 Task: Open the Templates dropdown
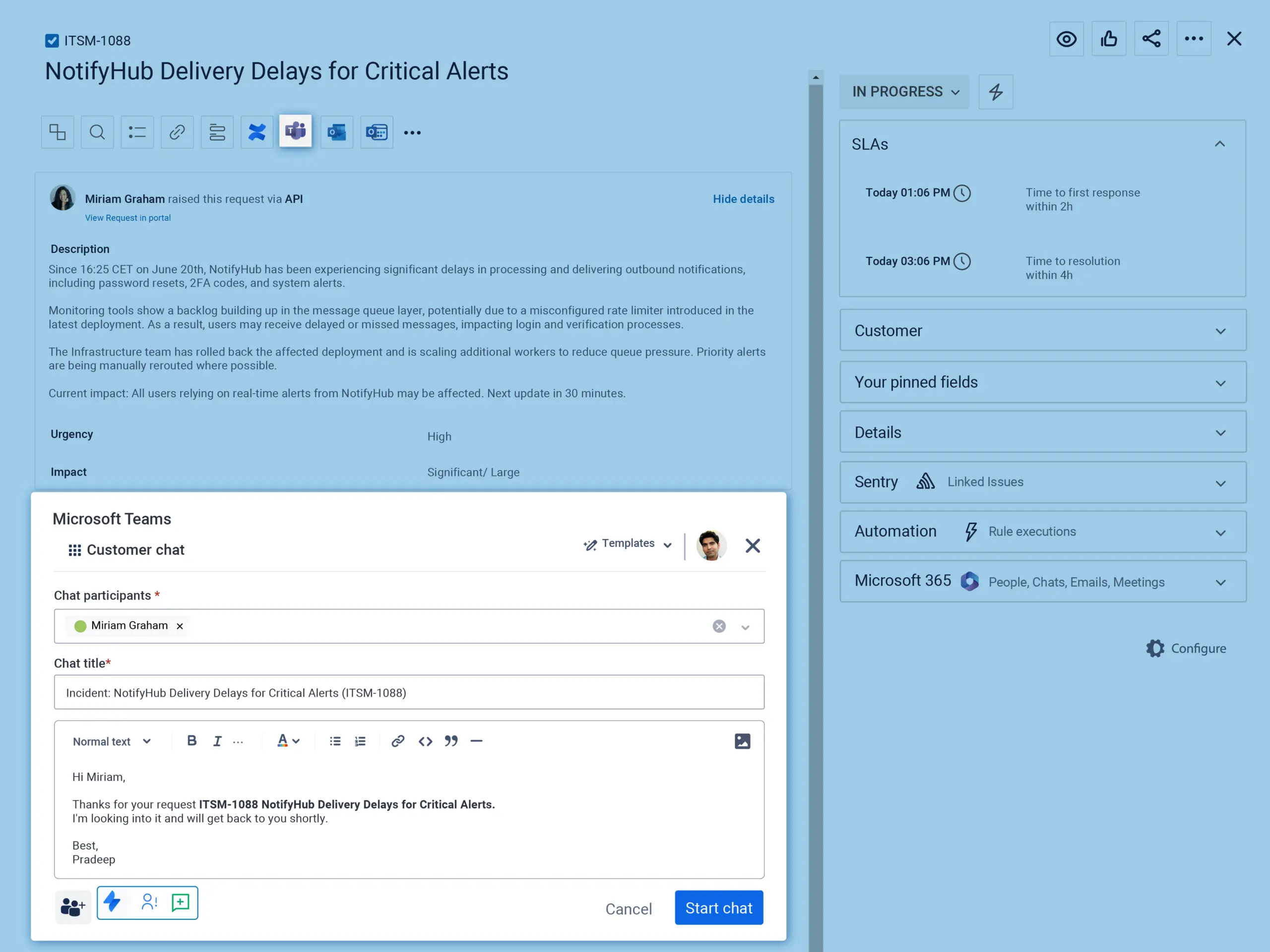[628, 544]
